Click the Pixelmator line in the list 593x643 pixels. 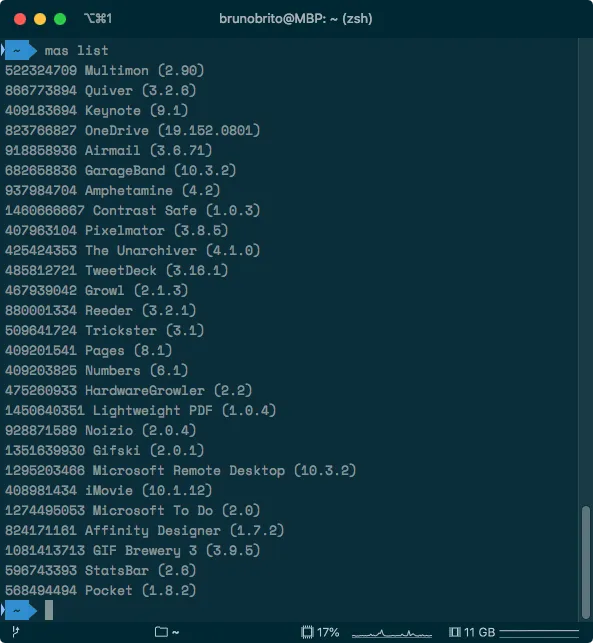pos(116,230)
